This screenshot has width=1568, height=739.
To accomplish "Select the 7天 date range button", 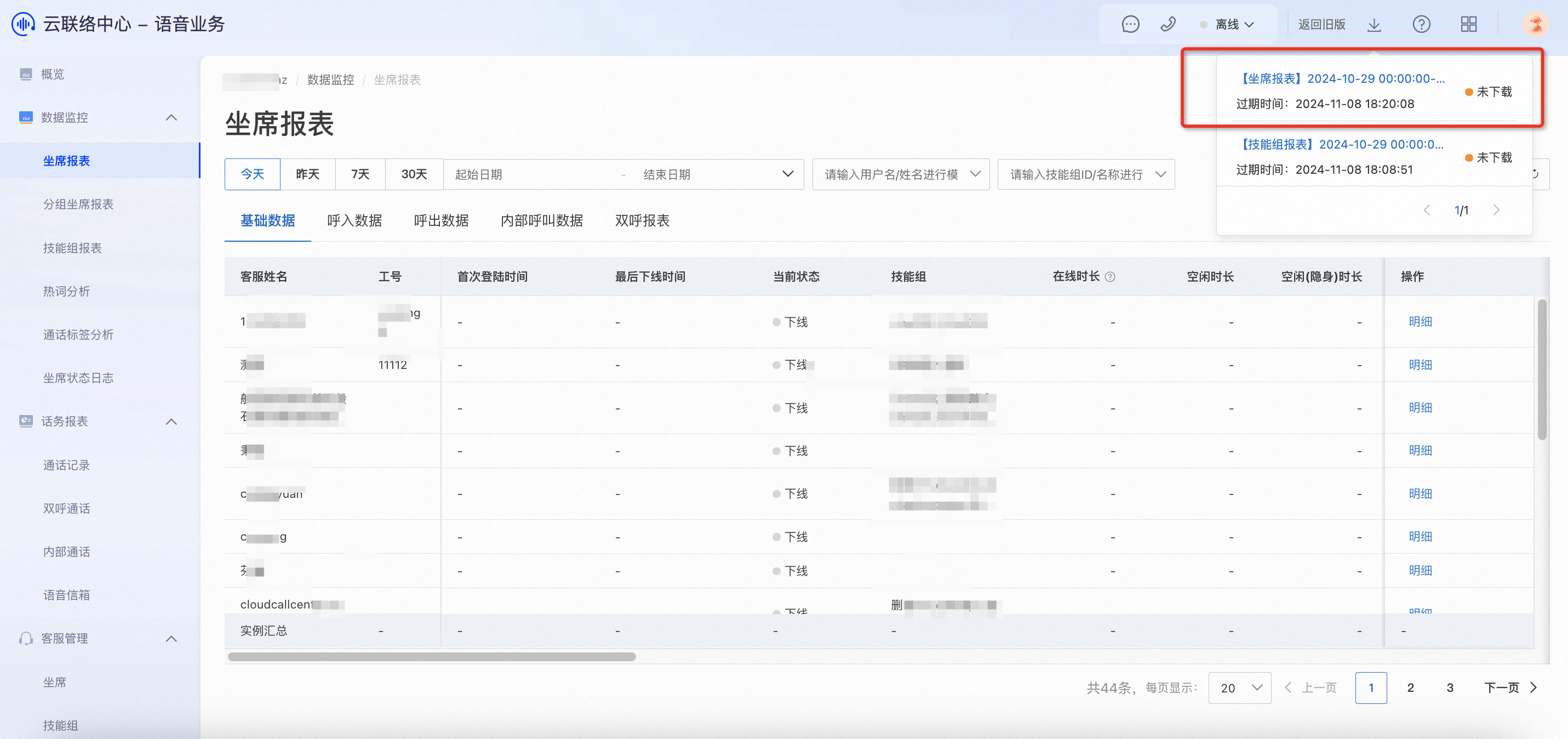I will [360, 174].
